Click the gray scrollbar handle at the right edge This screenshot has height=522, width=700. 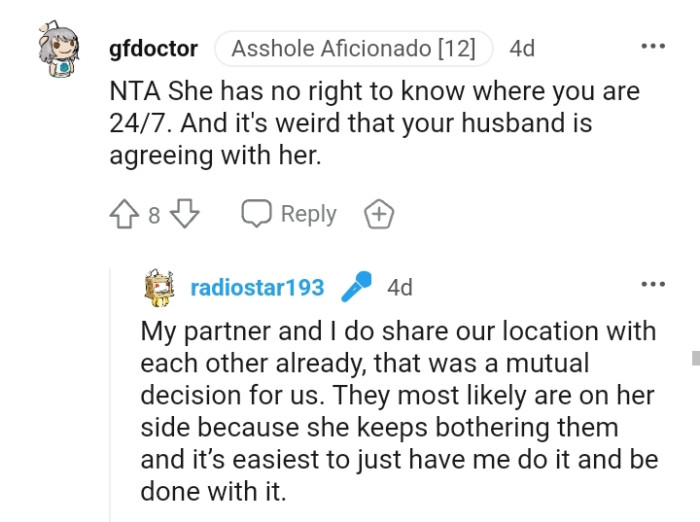[696, 358]
